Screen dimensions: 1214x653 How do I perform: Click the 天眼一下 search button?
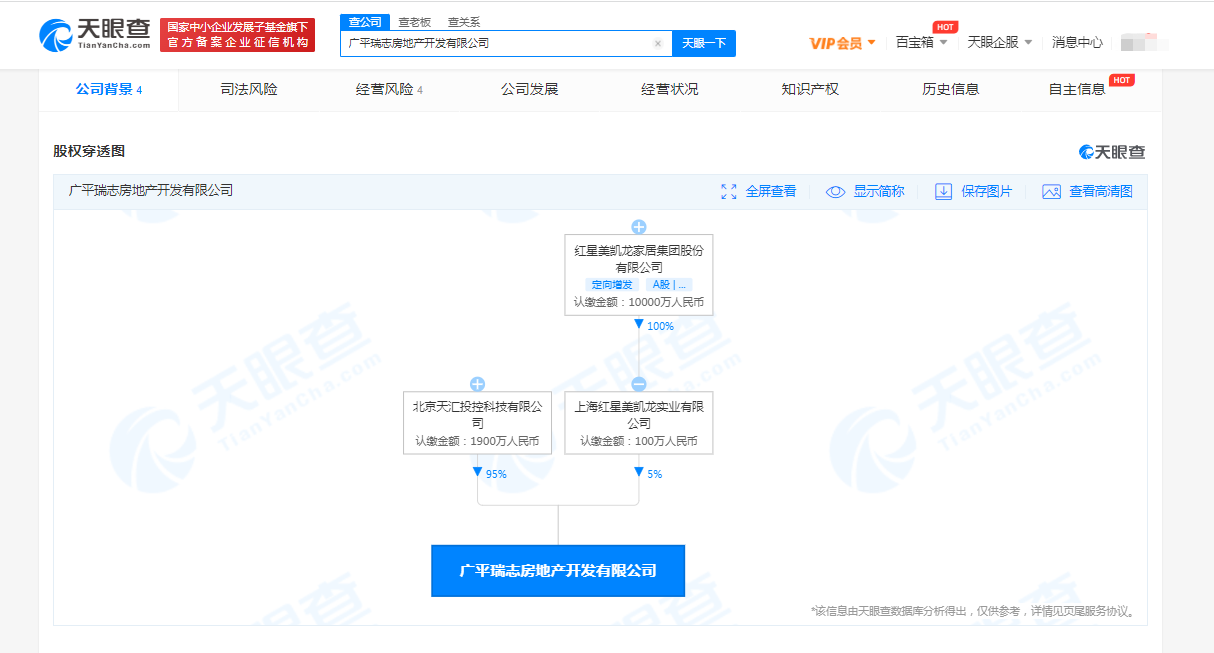click(704, 44)
